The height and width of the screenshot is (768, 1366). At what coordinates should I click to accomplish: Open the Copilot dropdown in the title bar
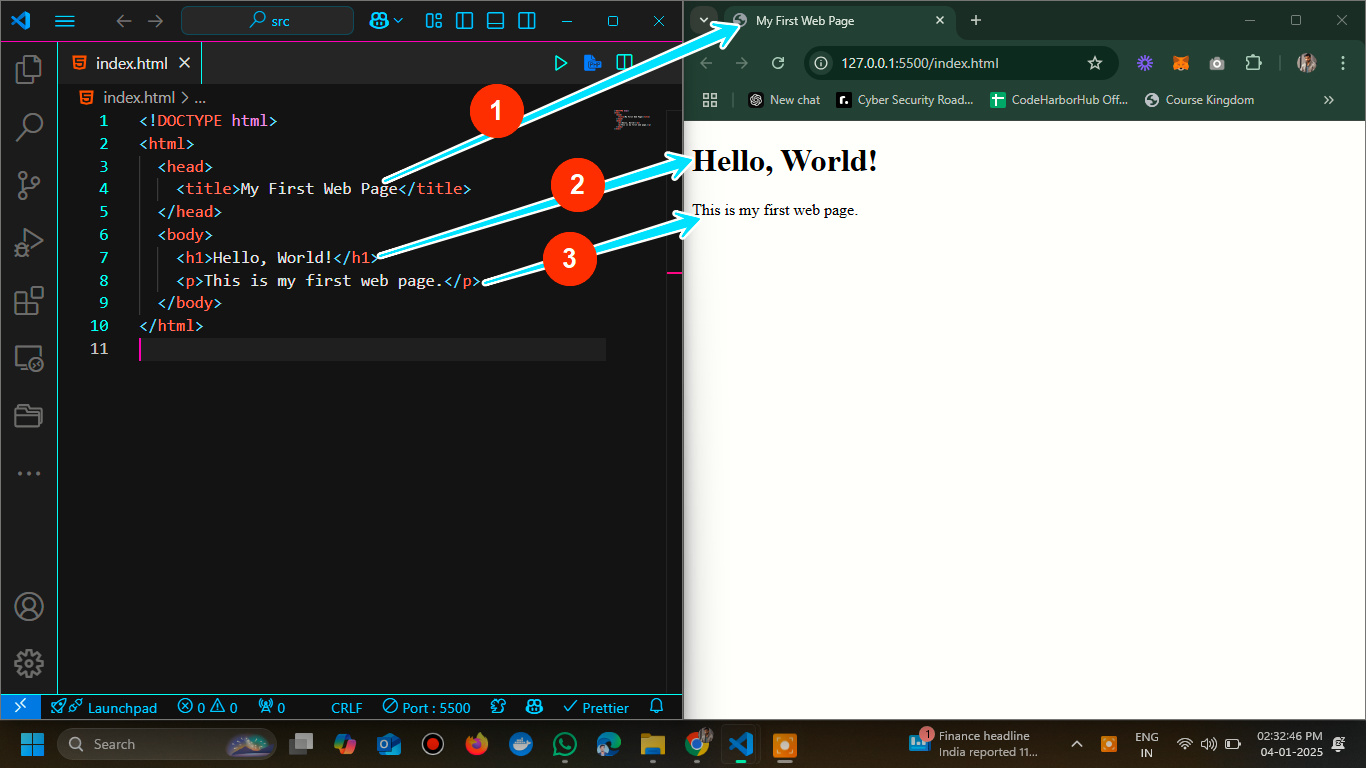[387, 21]
